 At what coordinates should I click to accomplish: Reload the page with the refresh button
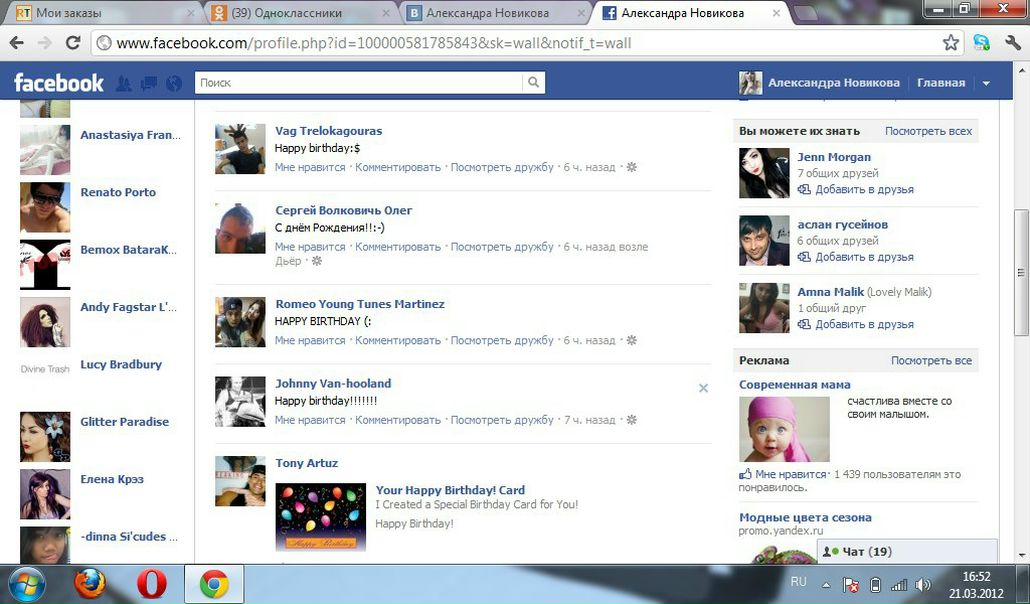pyautogui.click(x=73, y=43)
